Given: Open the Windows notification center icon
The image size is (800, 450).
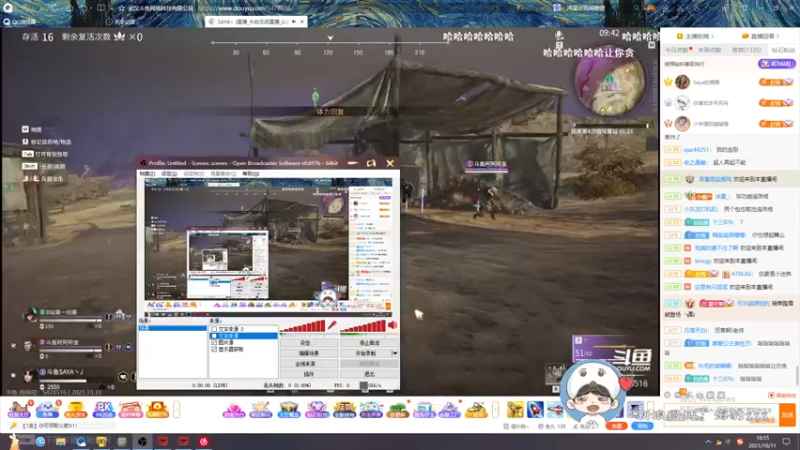Looking at the screenshot, I should pos(786,442).
